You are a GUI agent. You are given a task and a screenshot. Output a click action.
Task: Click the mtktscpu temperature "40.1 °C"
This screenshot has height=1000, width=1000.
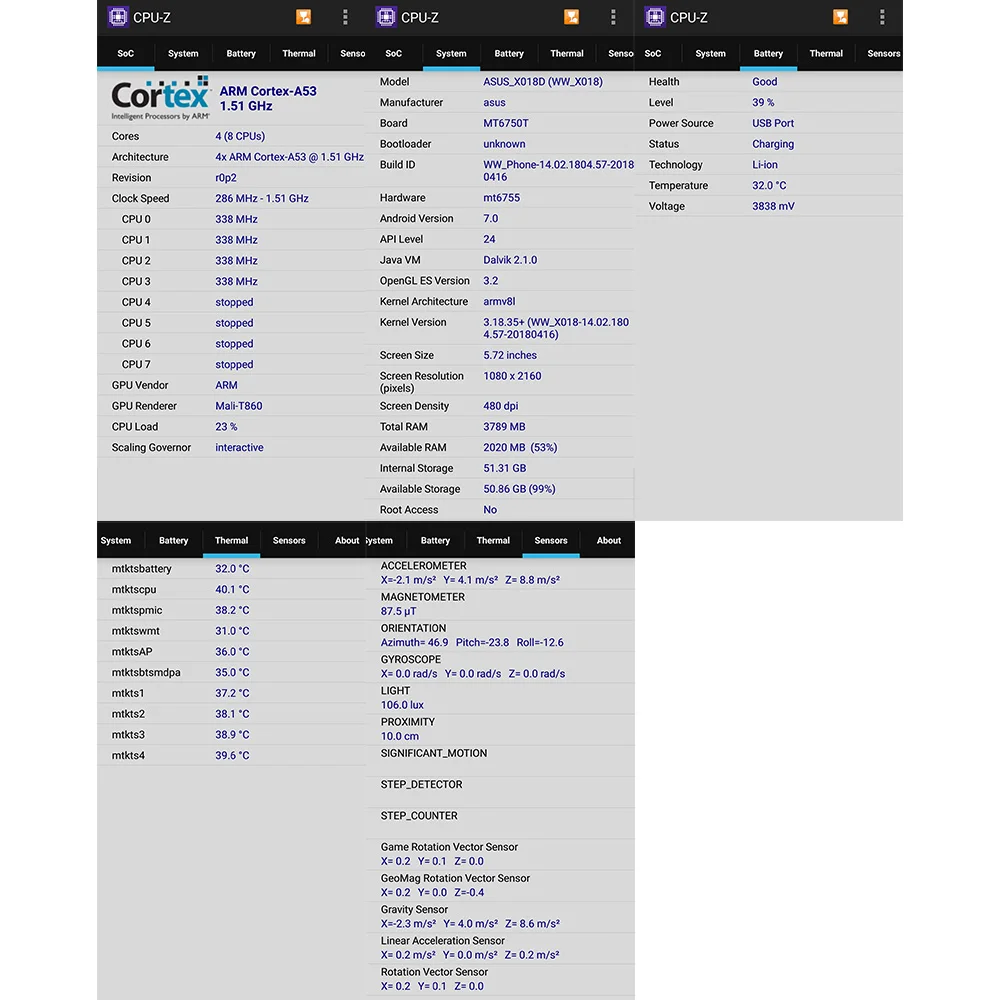click(x=232, y=589)
